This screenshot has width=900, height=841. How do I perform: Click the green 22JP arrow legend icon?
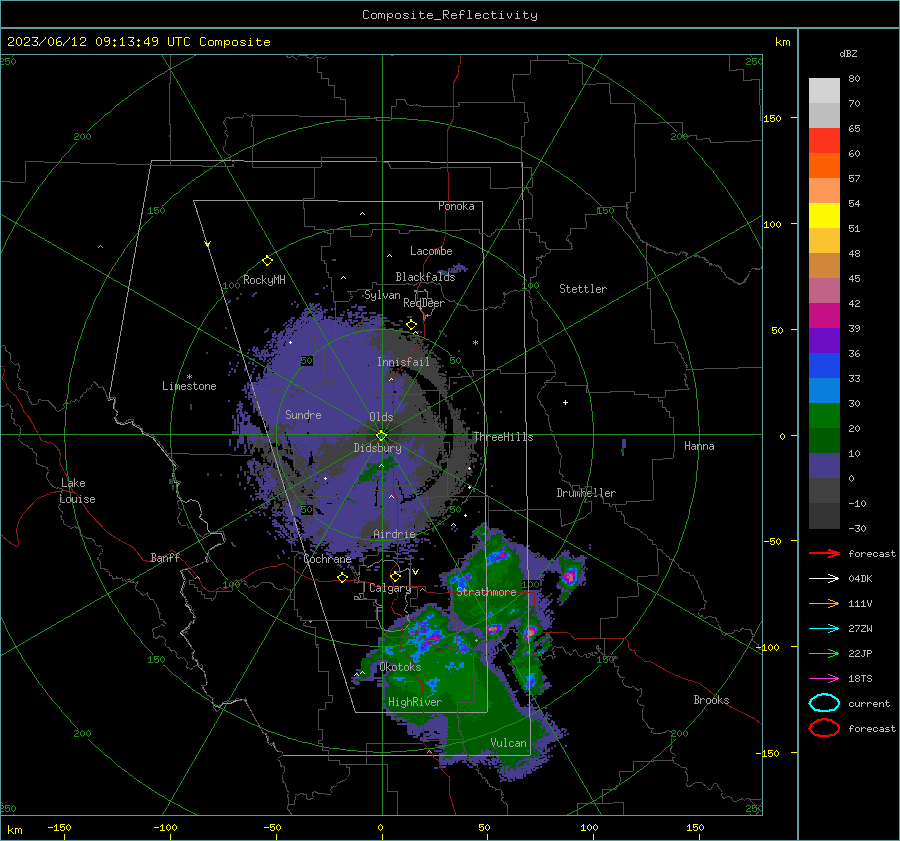824,653
